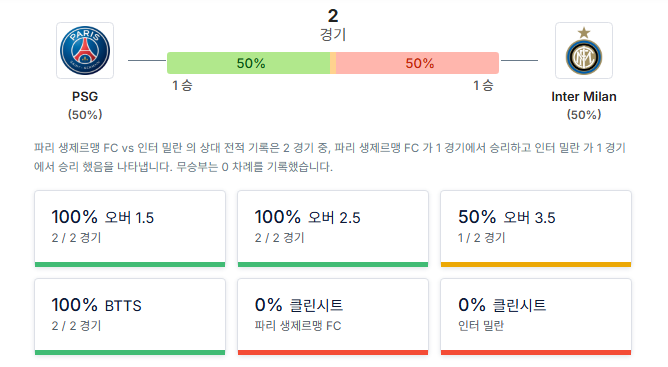Click the red 50% Inter win bar
This screenshot has width=668, height=367.
click(417, 63)
